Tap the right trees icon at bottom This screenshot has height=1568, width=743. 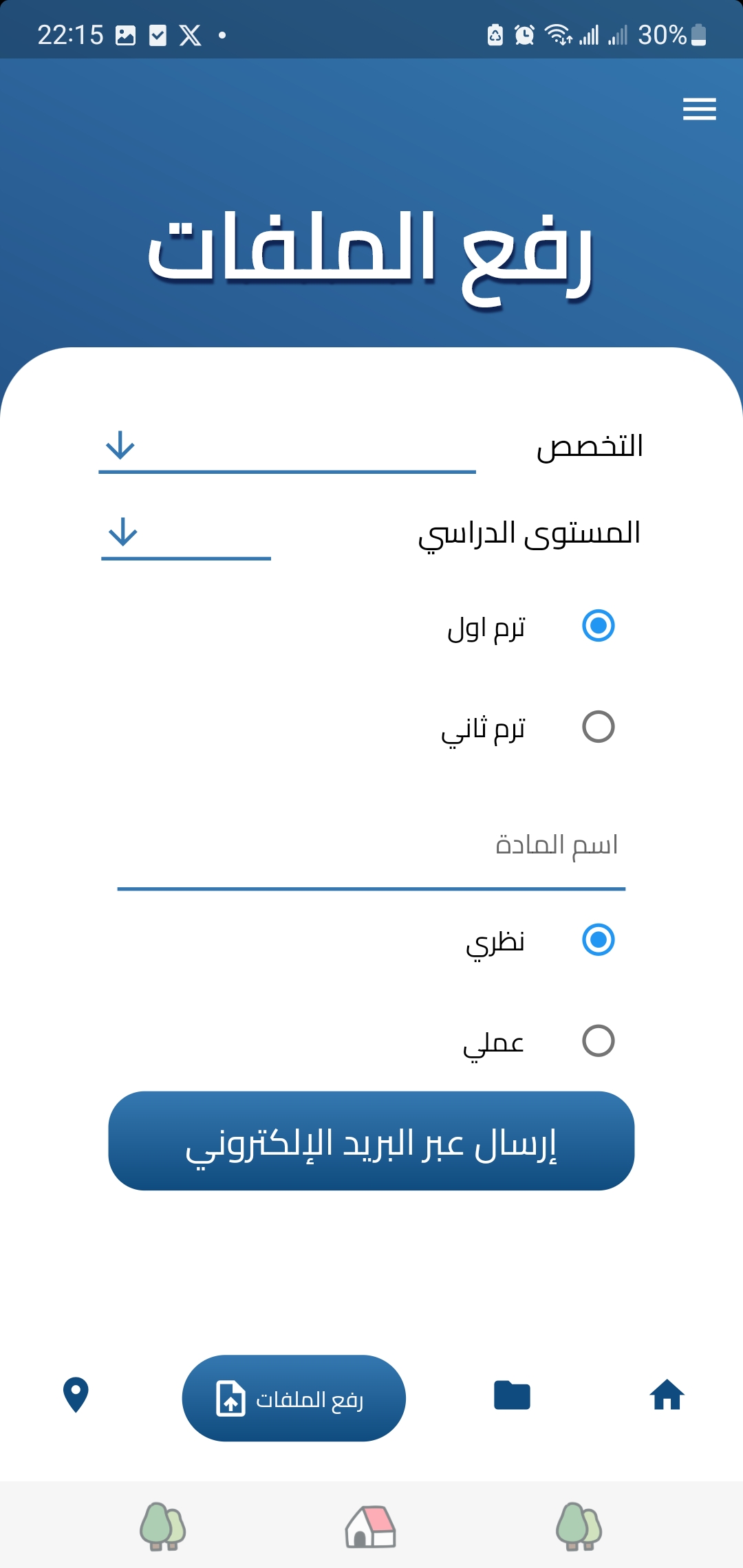pos(579,1527)
